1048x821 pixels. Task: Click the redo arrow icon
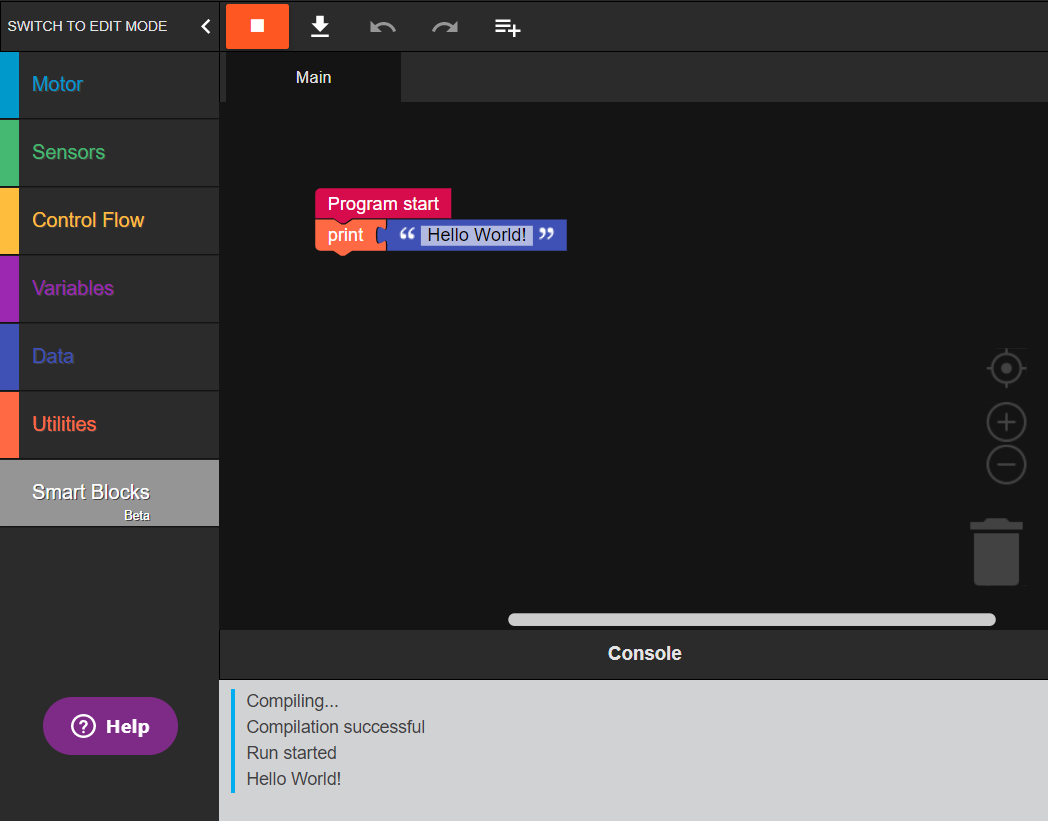(445, 27)
